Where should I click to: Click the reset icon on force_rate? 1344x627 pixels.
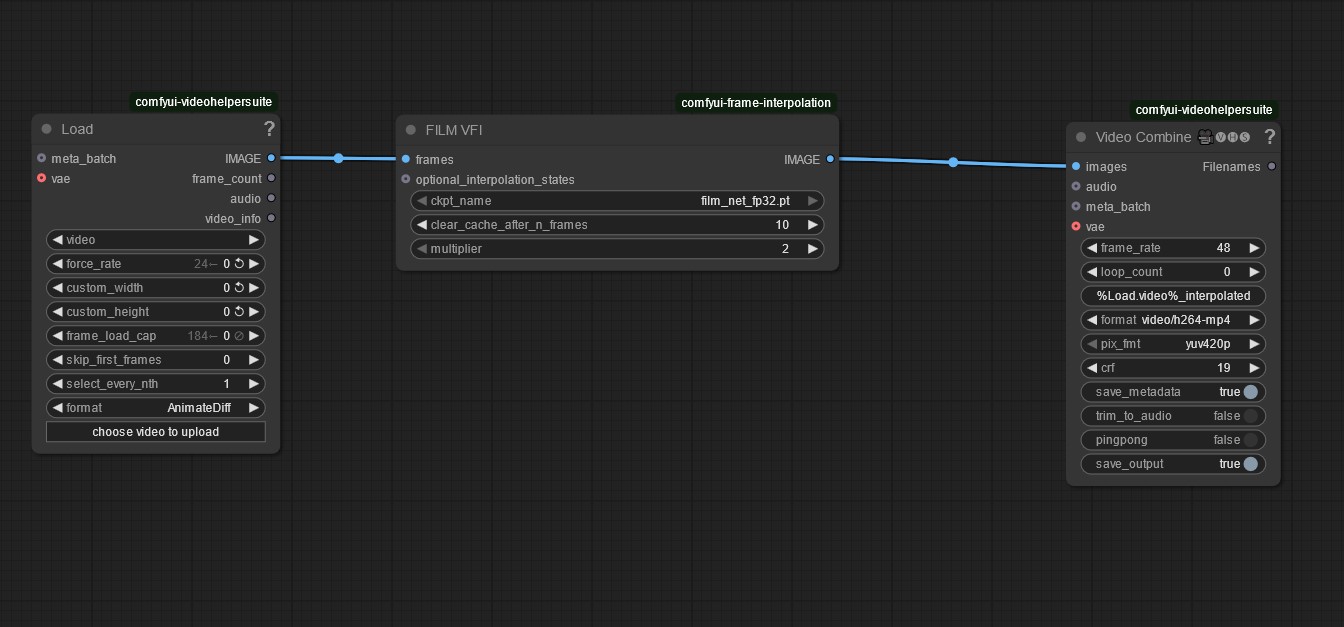tap(239, 264)
